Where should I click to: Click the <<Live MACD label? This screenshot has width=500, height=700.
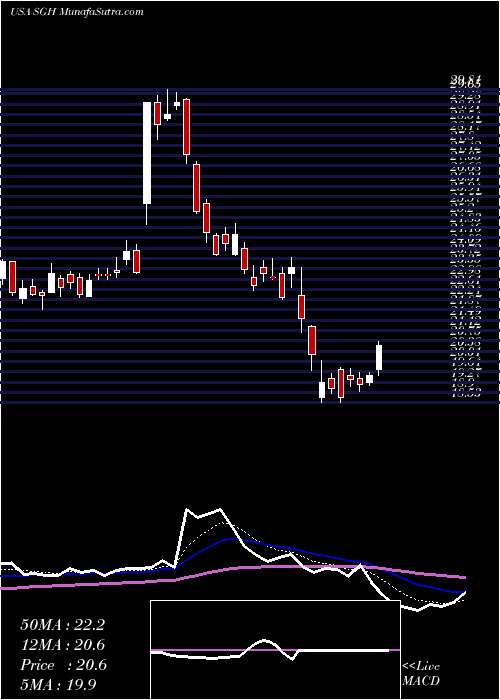pos(421,674)
